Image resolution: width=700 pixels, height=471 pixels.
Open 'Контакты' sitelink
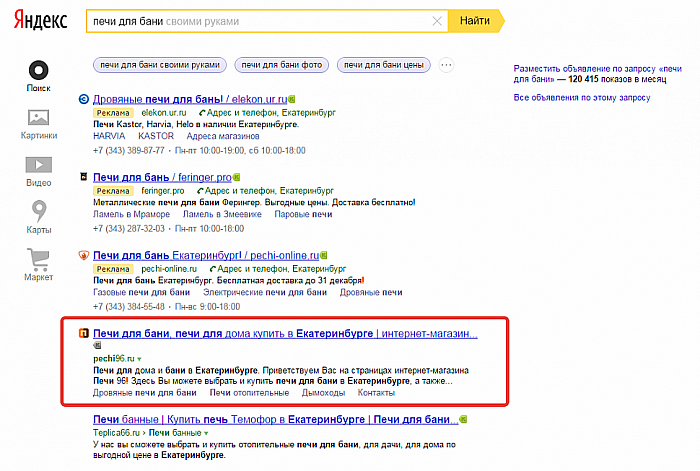(x=376, y=393)
